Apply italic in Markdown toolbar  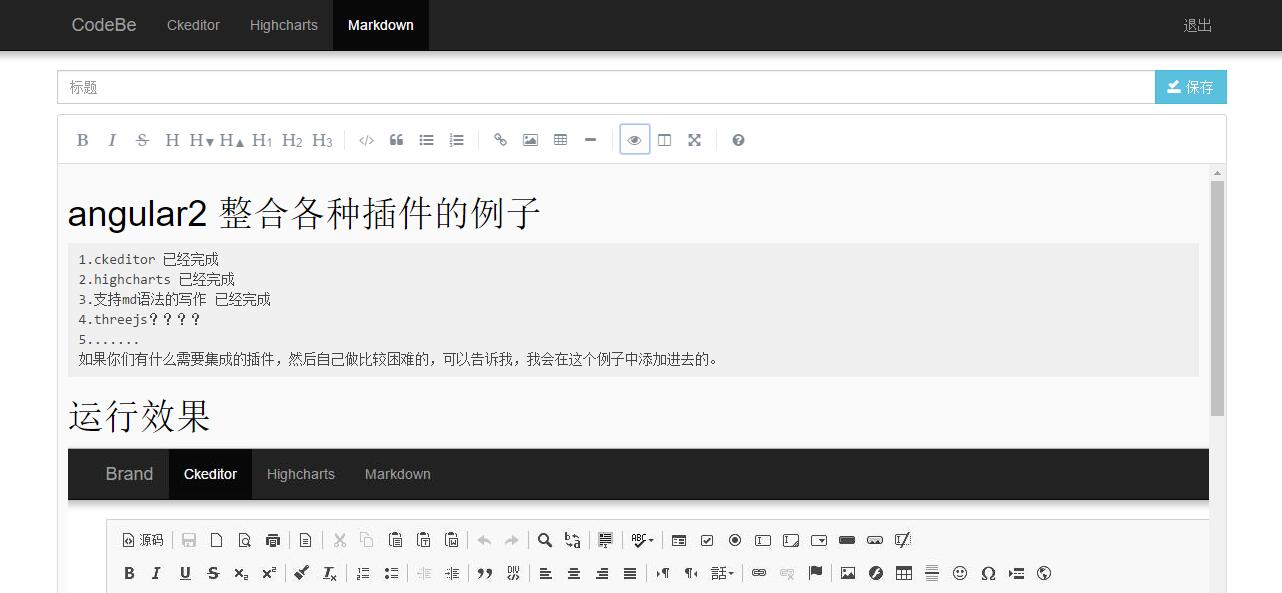[112, 140]
